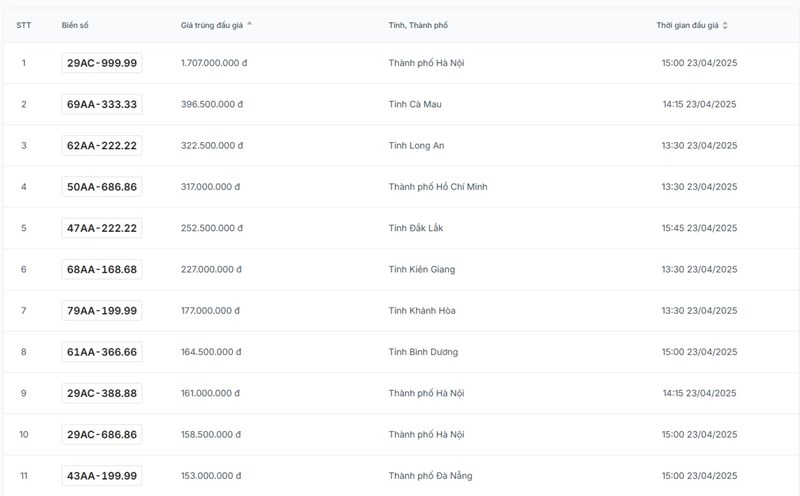Click the 15:45 23/04/2025 auction time
Image resolution: width=800 pixels, height=496 pixels.
point(699,228)
